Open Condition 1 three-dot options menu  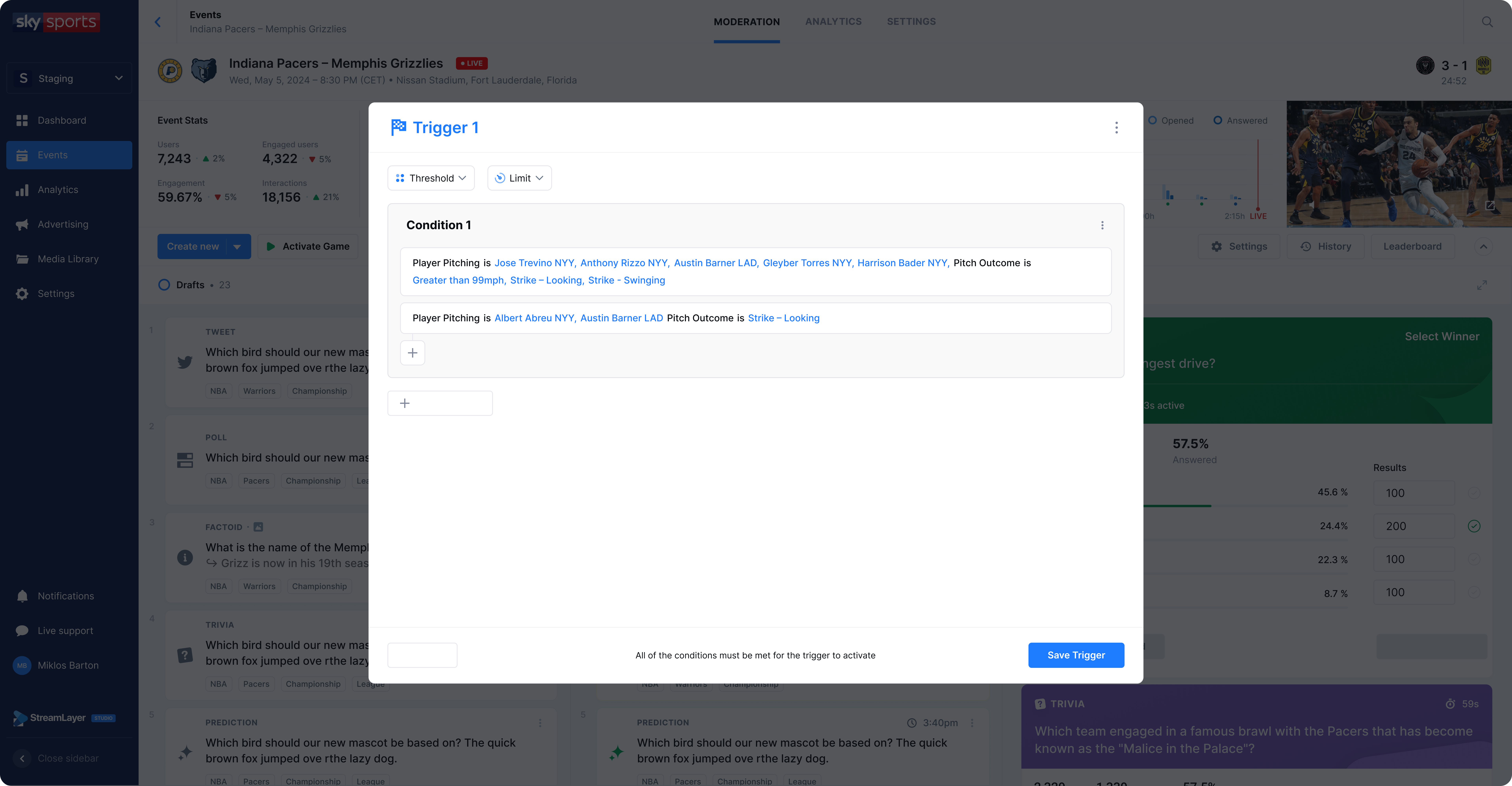point(1102,225)
